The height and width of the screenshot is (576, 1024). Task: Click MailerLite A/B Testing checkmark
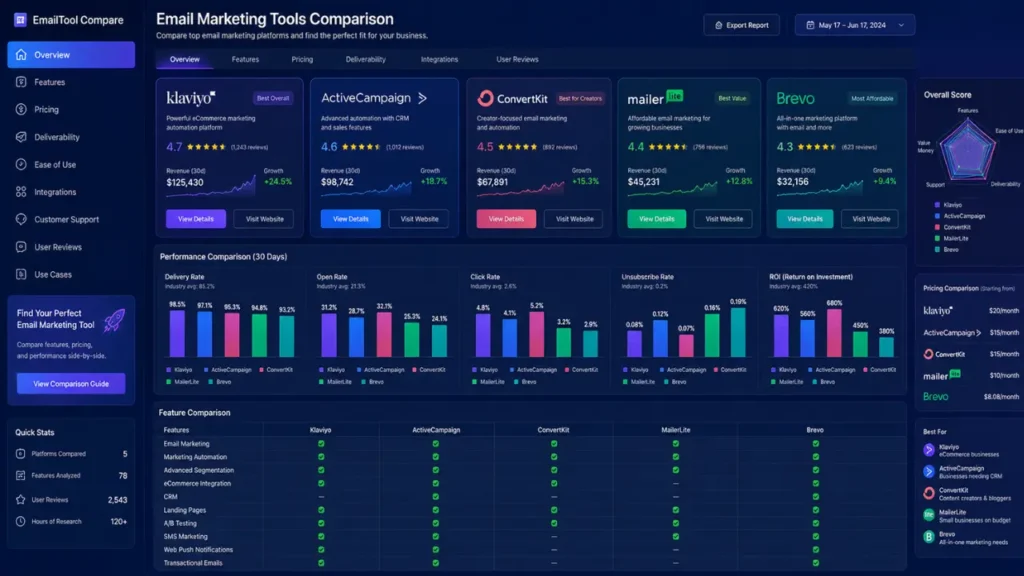click(x=675, y=523)
